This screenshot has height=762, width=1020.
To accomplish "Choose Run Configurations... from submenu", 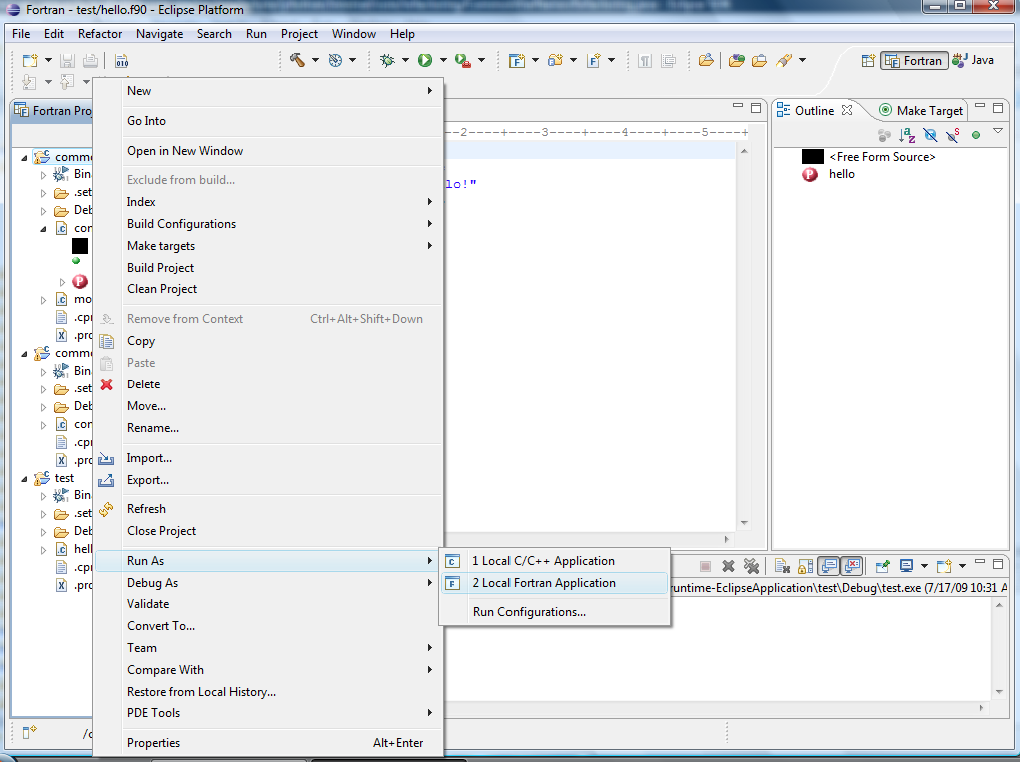I will tap(555, 612).
